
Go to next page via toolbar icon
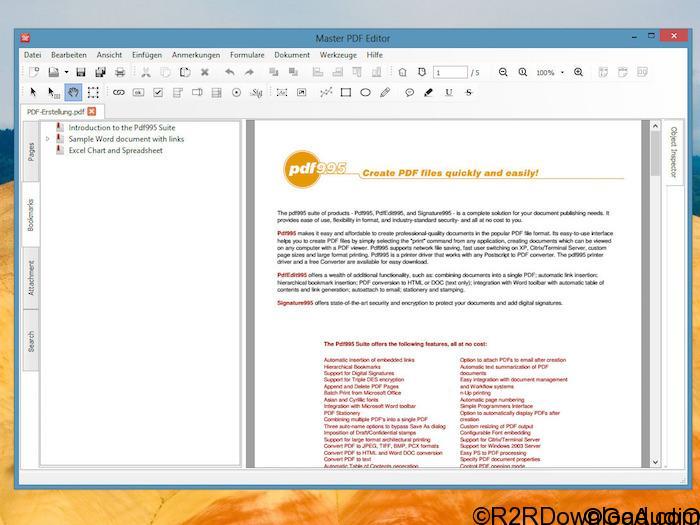[x=422, y=72]
